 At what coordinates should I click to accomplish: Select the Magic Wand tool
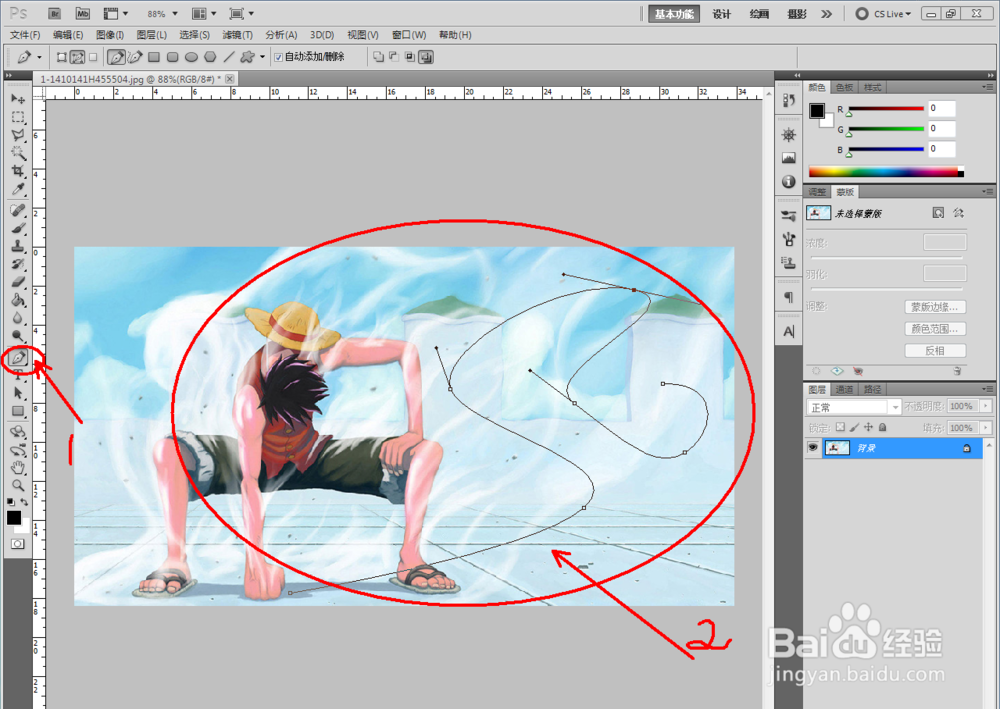tap(18, 153)
